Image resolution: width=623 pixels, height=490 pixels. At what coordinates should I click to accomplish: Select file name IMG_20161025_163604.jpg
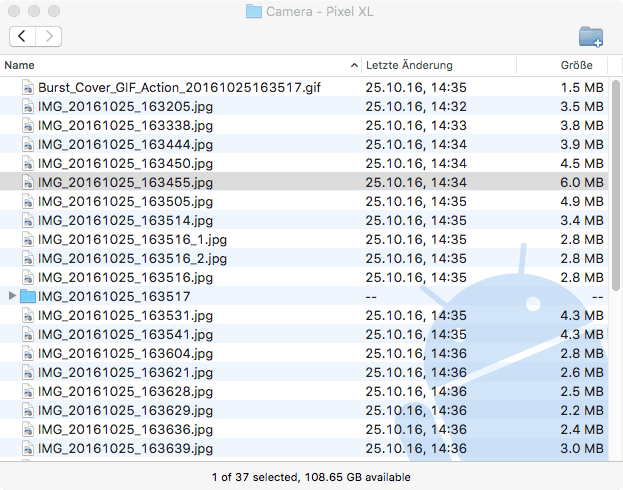[x=126, y=354]
